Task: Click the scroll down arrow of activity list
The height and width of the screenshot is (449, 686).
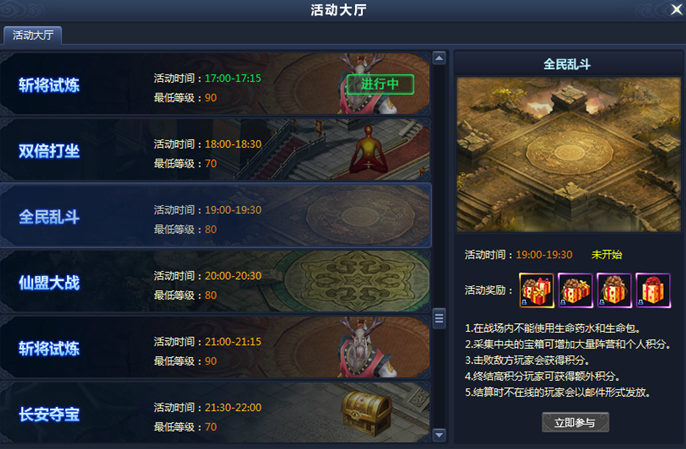Action: [x=439, y=435]
